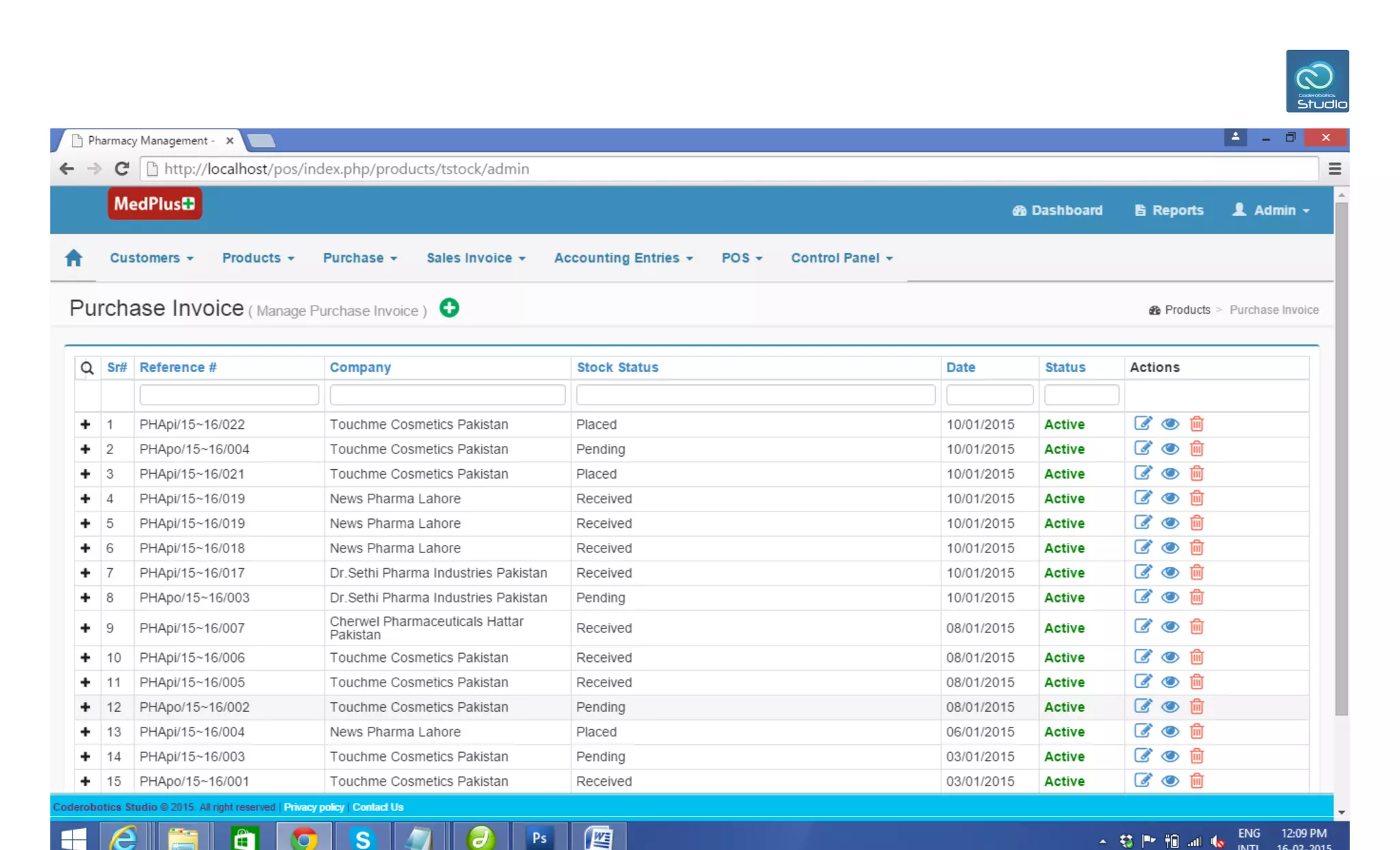Screen dimensions: 1400x850
Task: Click the Company filter input field
Action: point(447,395)
